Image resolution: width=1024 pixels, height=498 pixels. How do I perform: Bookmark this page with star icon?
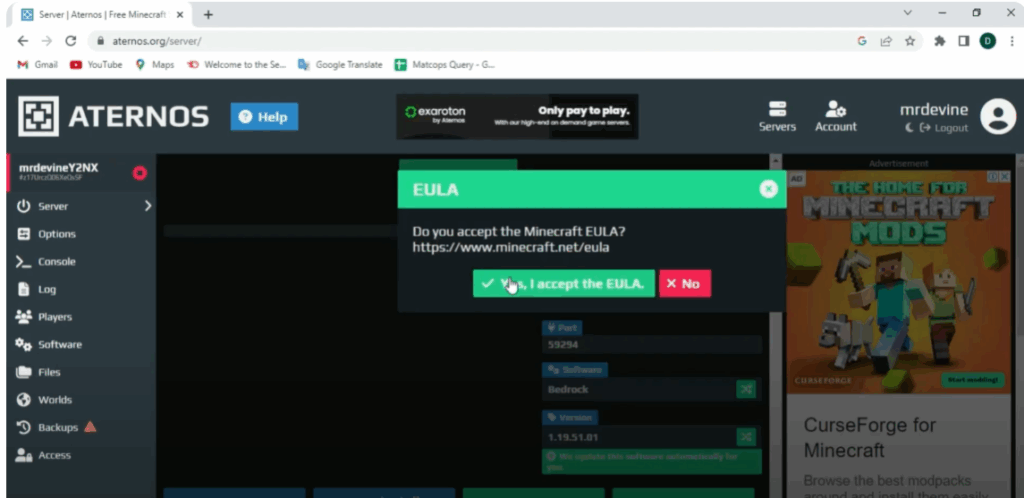pyautogui.click(x=910, y=41)
